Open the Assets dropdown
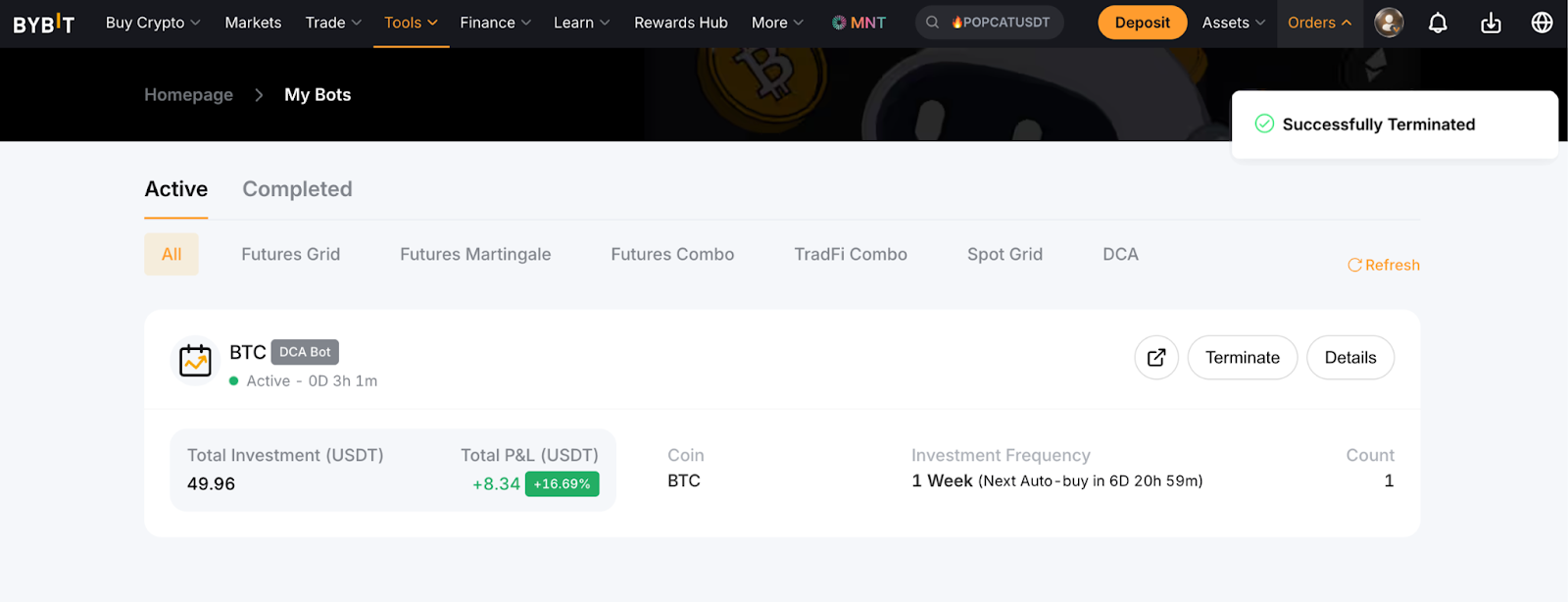This screenshot has width=1568, height=602. click(x=1233, y=23)
